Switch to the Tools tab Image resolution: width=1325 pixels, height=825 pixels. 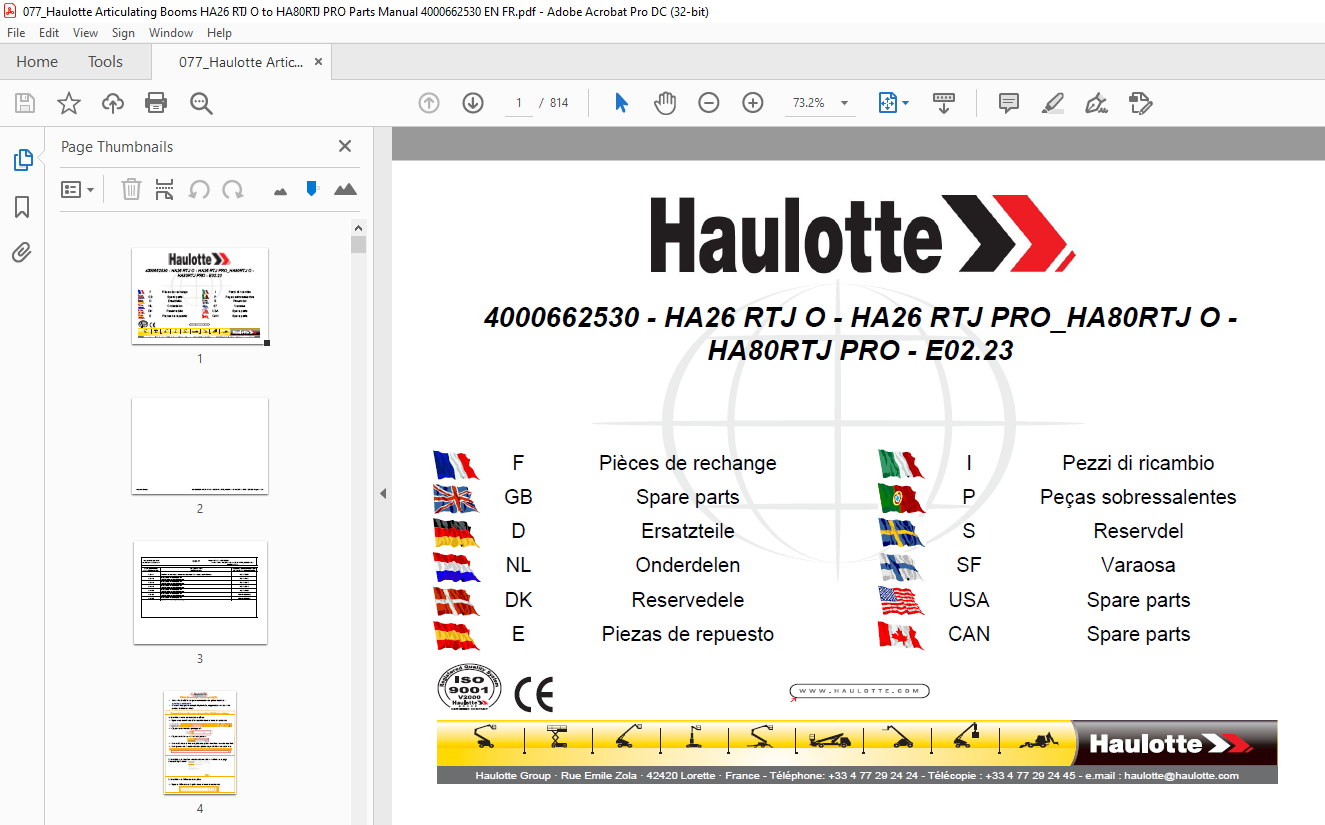click(105, 62)
